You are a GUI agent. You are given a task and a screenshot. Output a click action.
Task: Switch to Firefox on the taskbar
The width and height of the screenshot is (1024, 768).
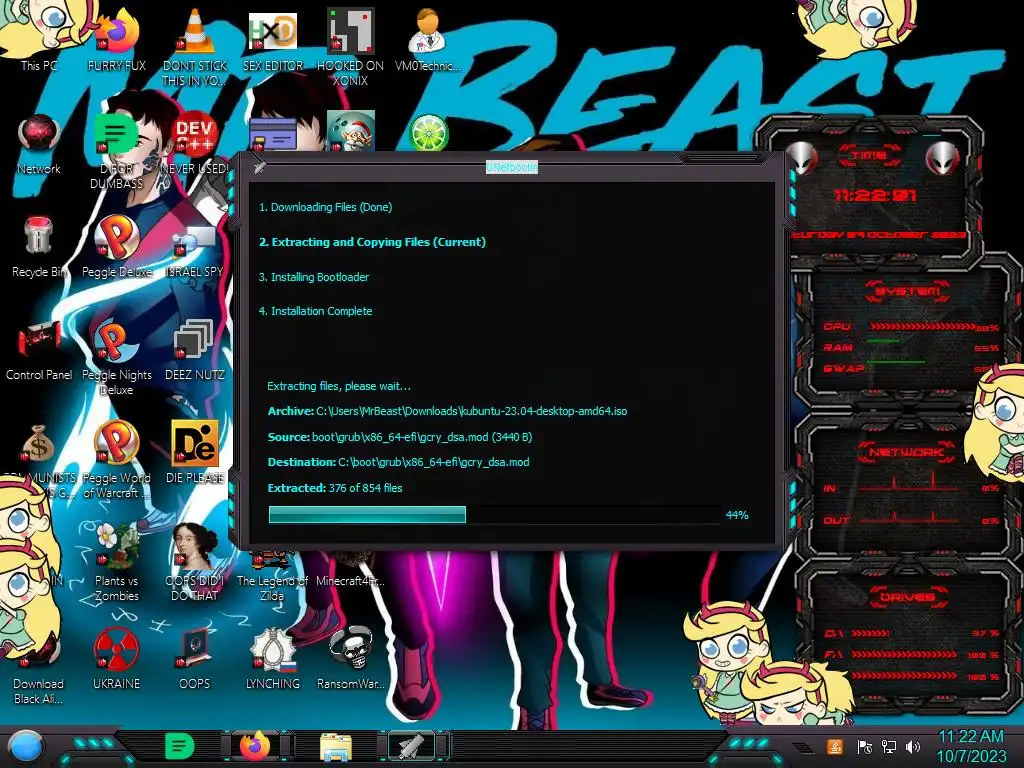tap(256, 746)
